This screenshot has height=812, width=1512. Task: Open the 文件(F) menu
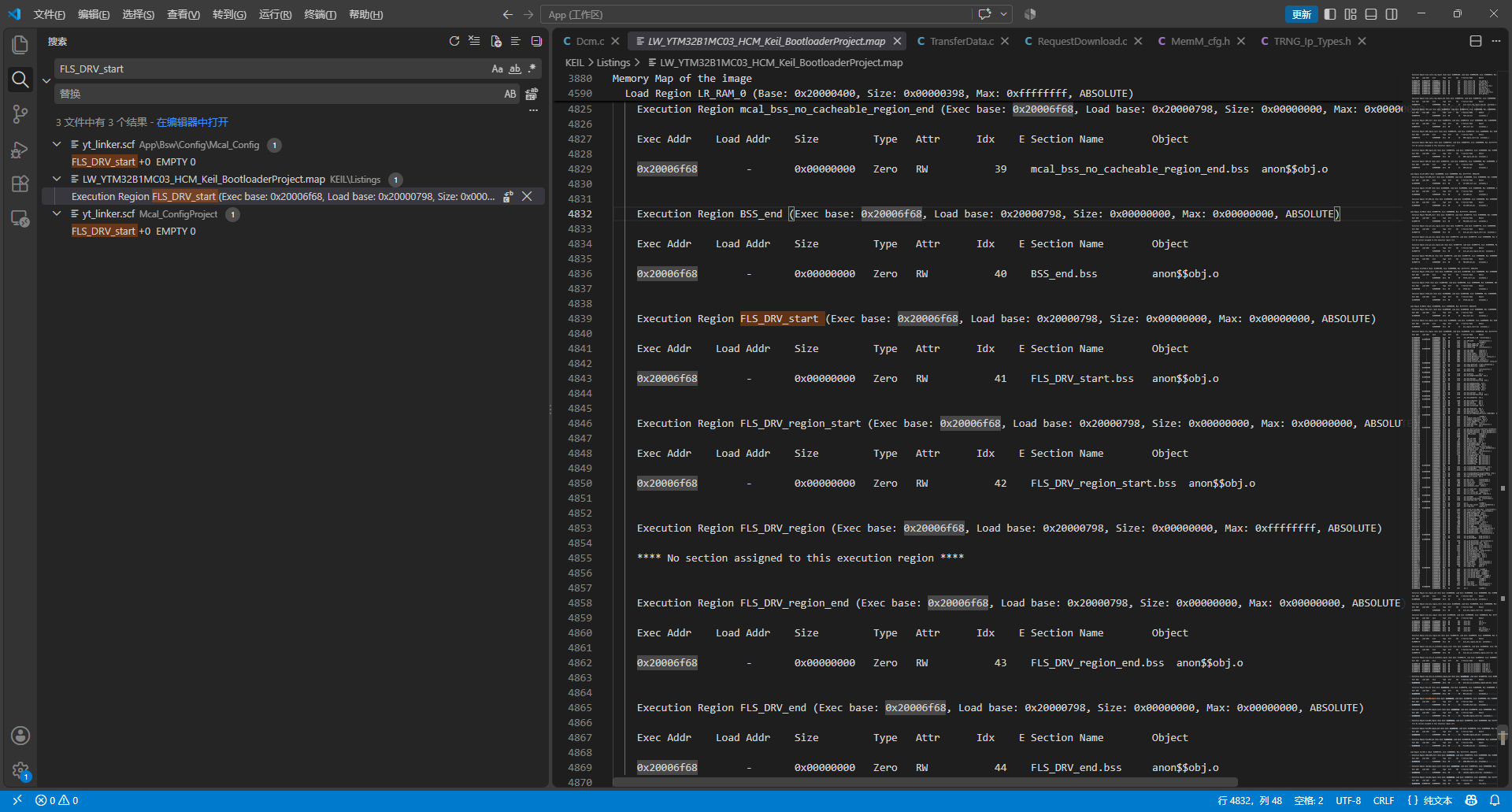coord(49,14)
